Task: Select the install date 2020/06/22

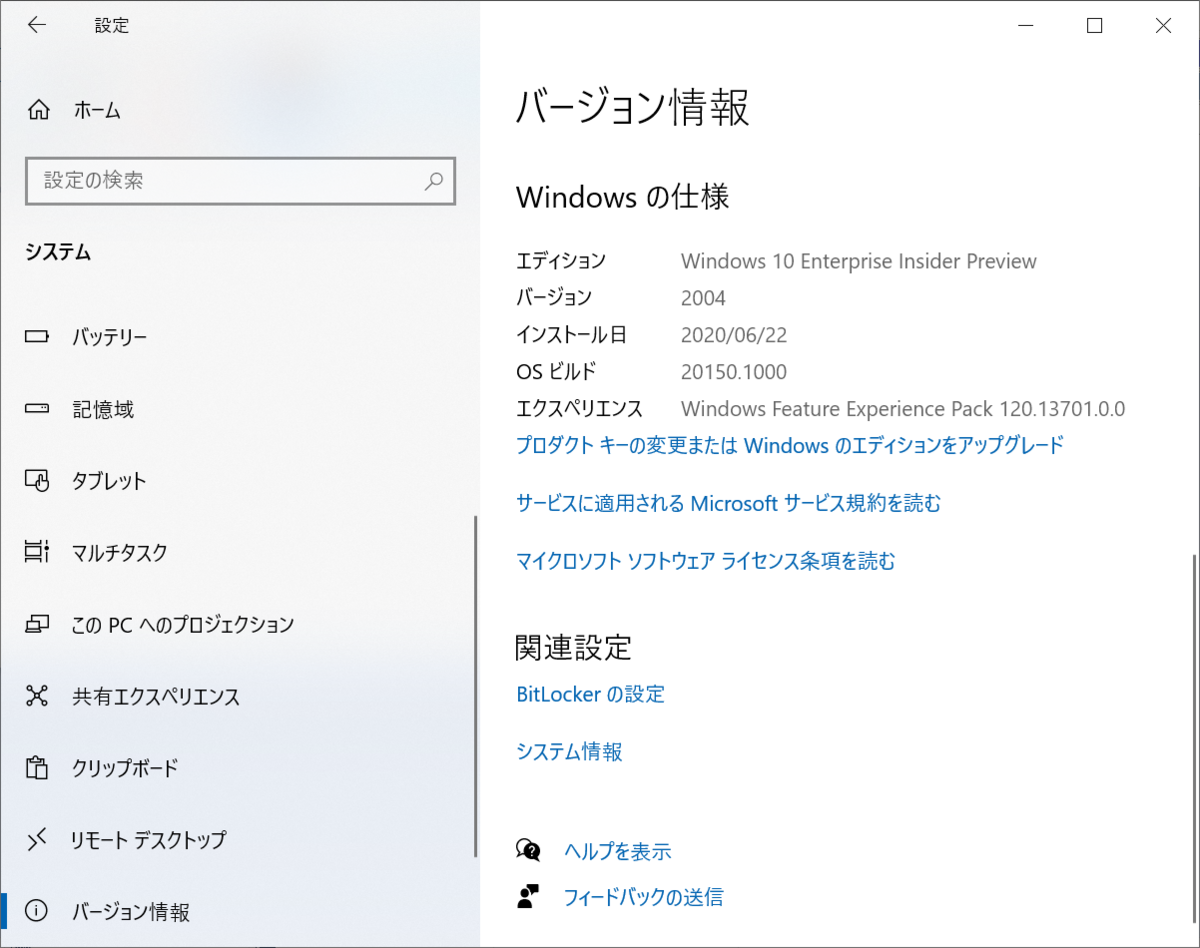Action: [734, 335]
